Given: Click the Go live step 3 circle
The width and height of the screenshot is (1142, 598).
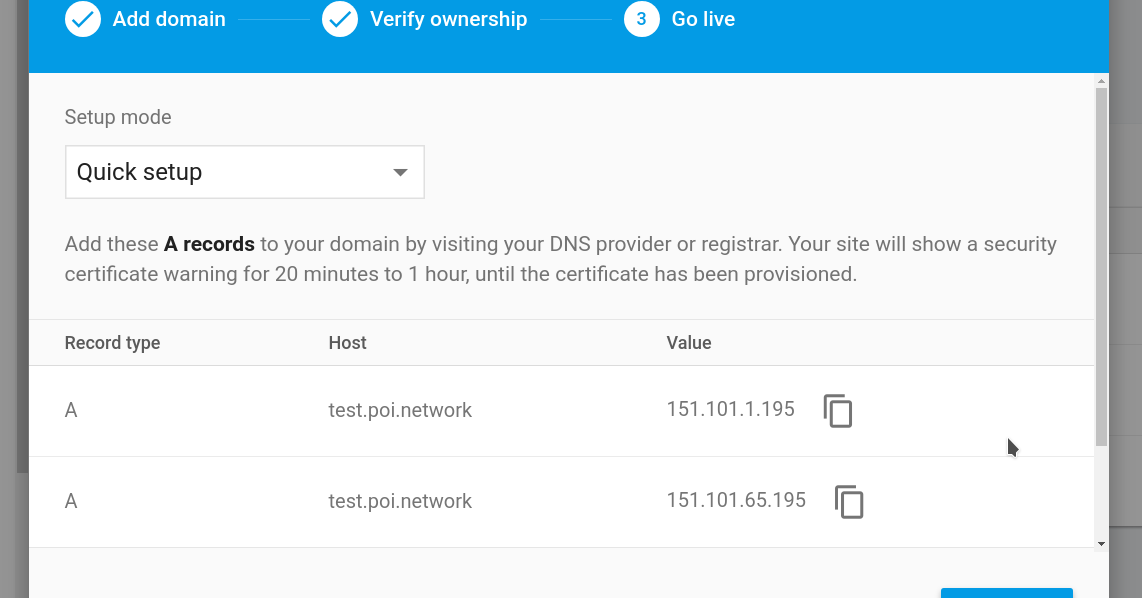Looking at the screenshot, I should point(641,19).
